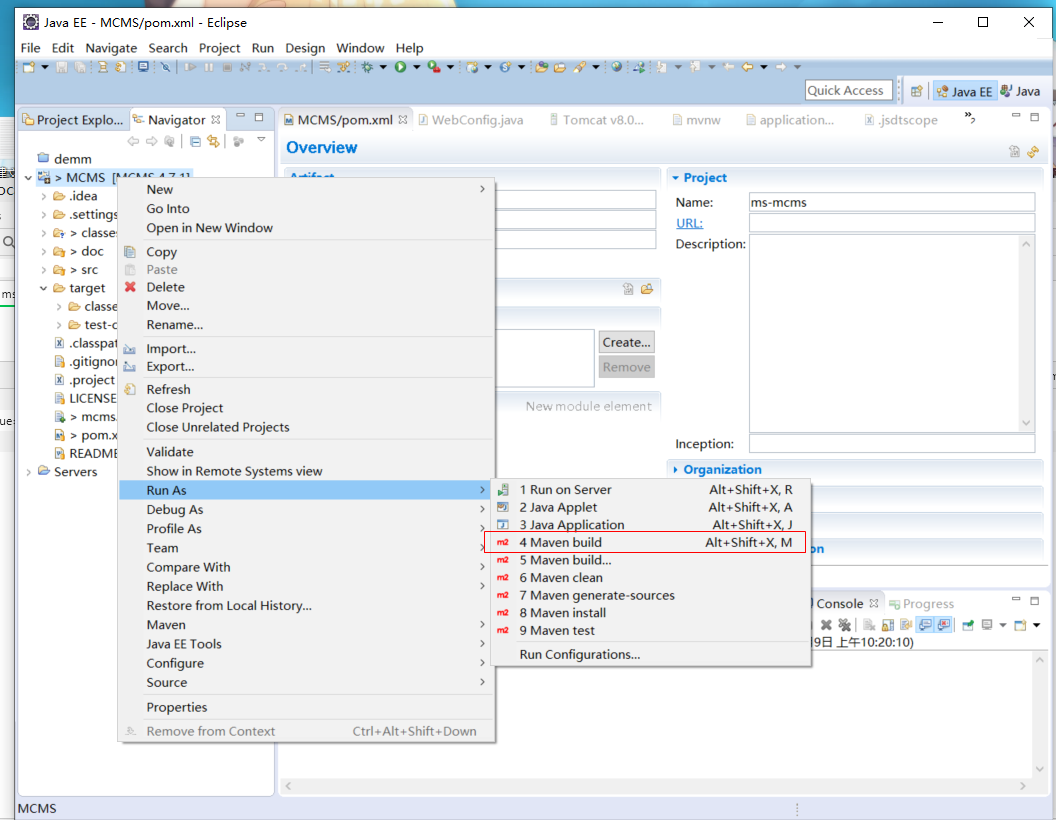Image resolution: width=1056 pixels, height=820 pixels.
Task: Click the Open Type folder icon in toolbar
Action: [541, 67]
